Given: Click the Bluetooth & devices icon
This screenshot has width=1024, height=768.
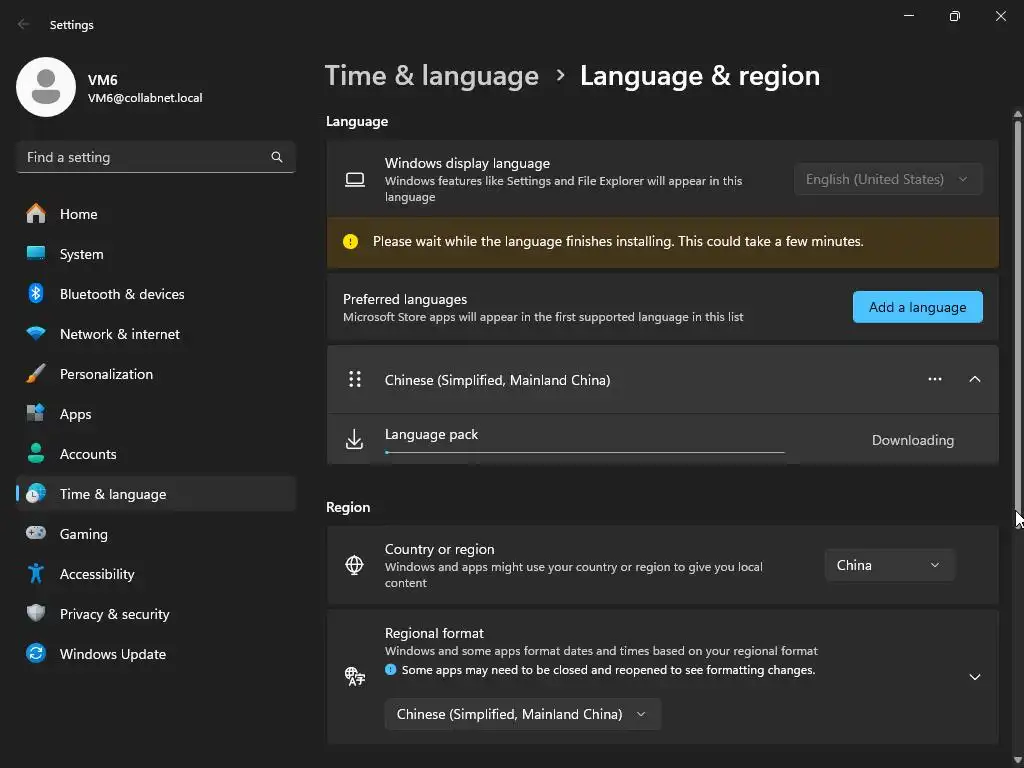Looking at the screenshot, I should 36,294.
